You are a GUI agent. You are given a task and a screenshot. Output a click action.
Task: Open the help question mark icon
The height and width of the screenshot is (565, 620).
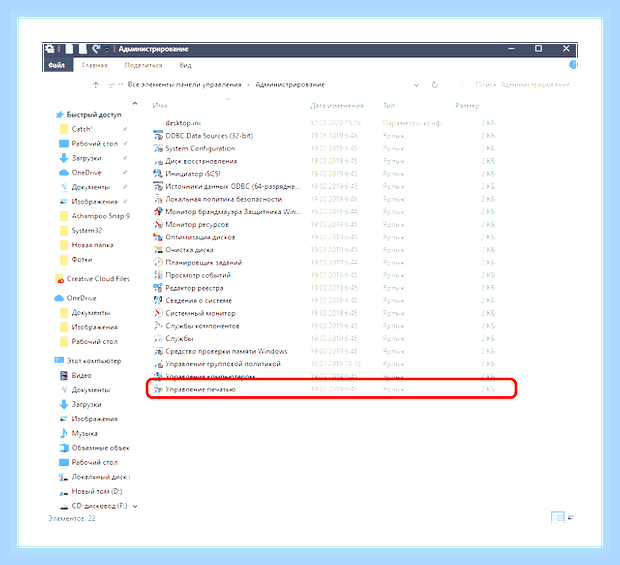[x=573, y=64]
